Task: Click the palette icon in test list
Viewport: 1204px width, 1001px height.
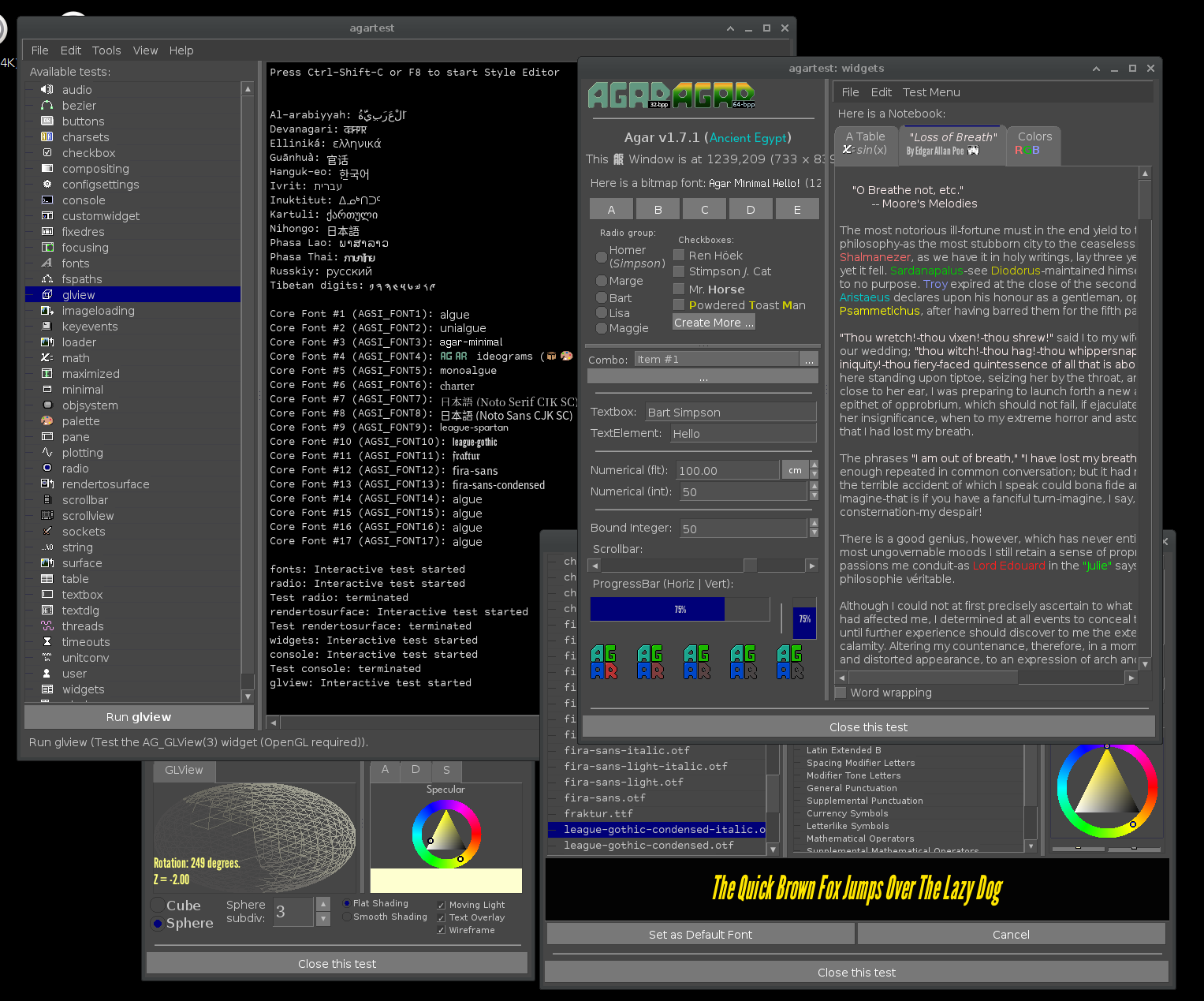Action: click(47, 421)
